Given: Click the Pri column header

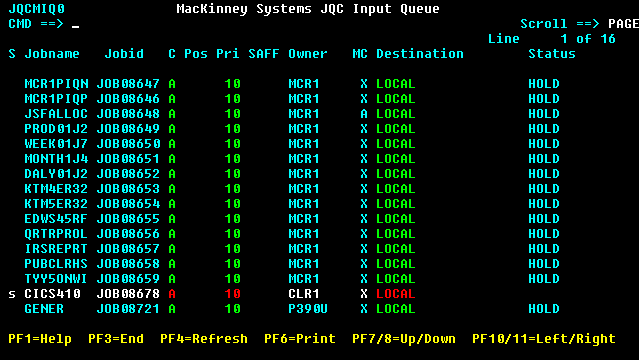Looking at the screenshot, I should pos(228,54).
